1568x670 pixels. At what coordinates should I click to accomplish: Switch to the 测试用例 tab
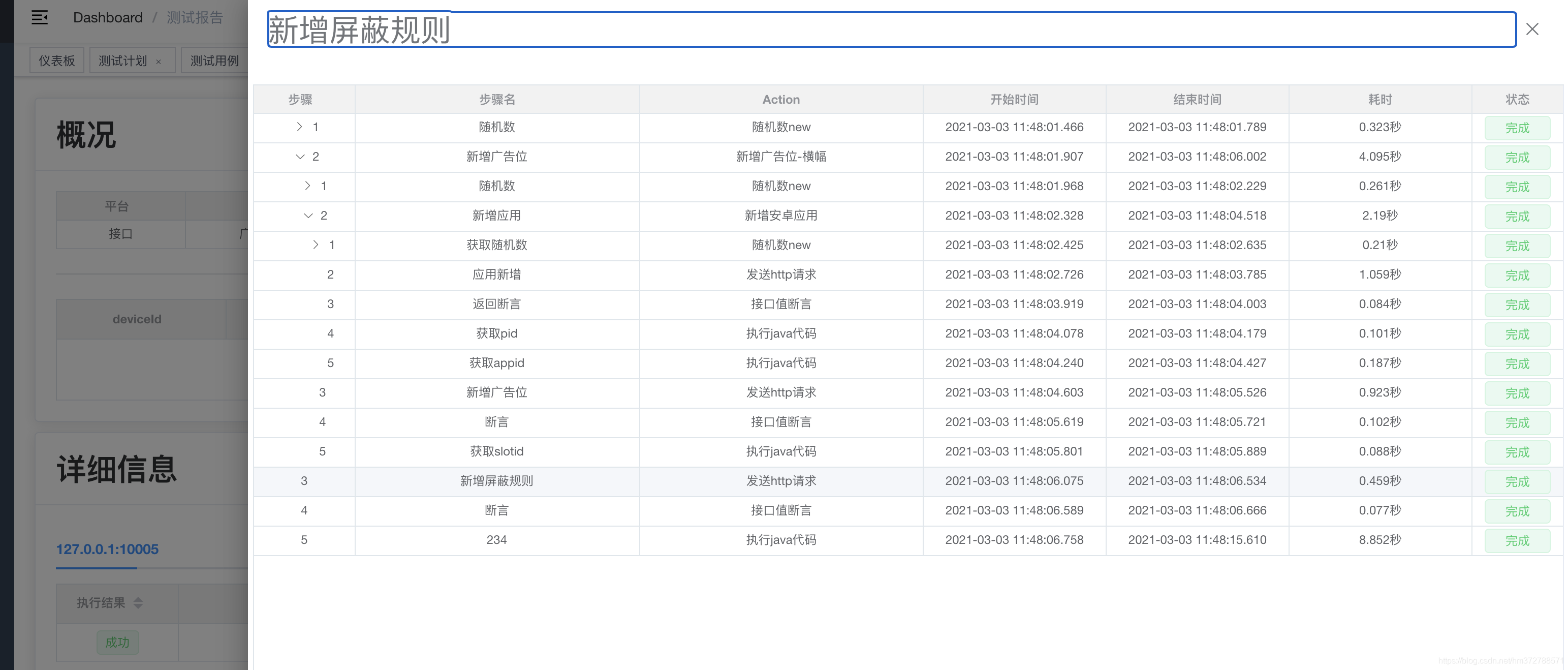tap(214, 61)
